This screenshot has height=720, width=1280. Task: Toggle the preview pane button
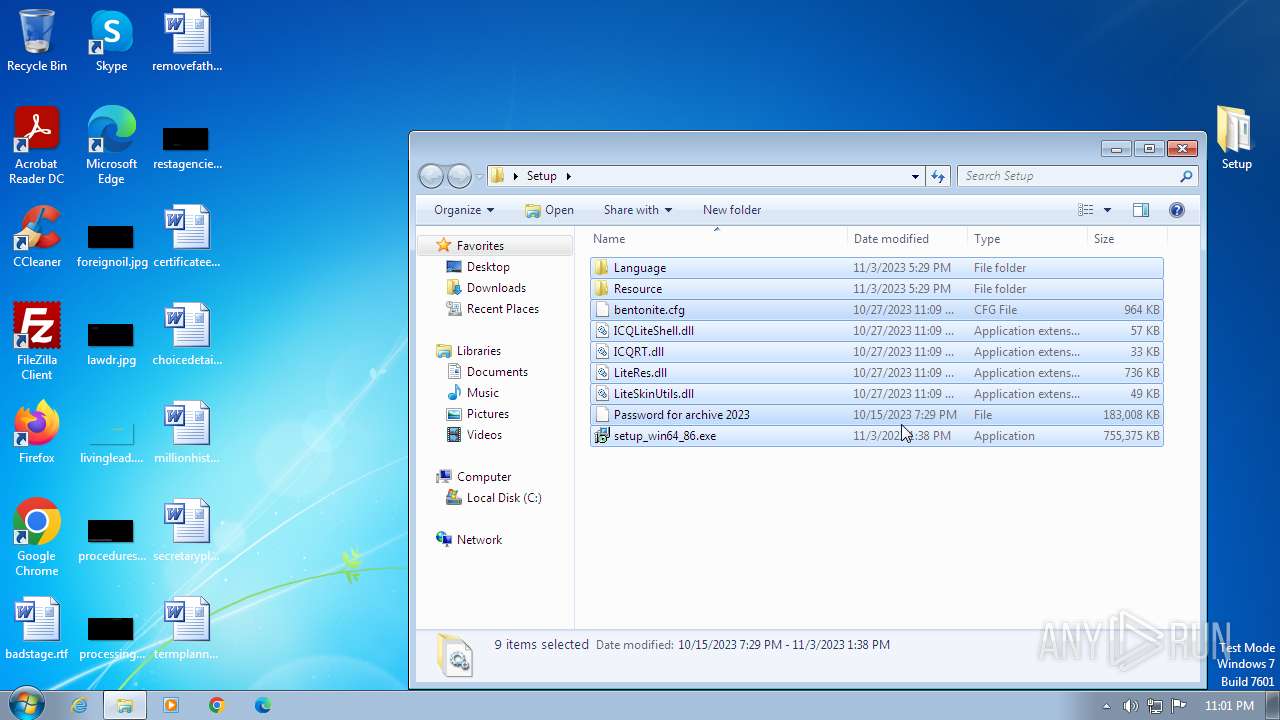tap(1141, 210)
